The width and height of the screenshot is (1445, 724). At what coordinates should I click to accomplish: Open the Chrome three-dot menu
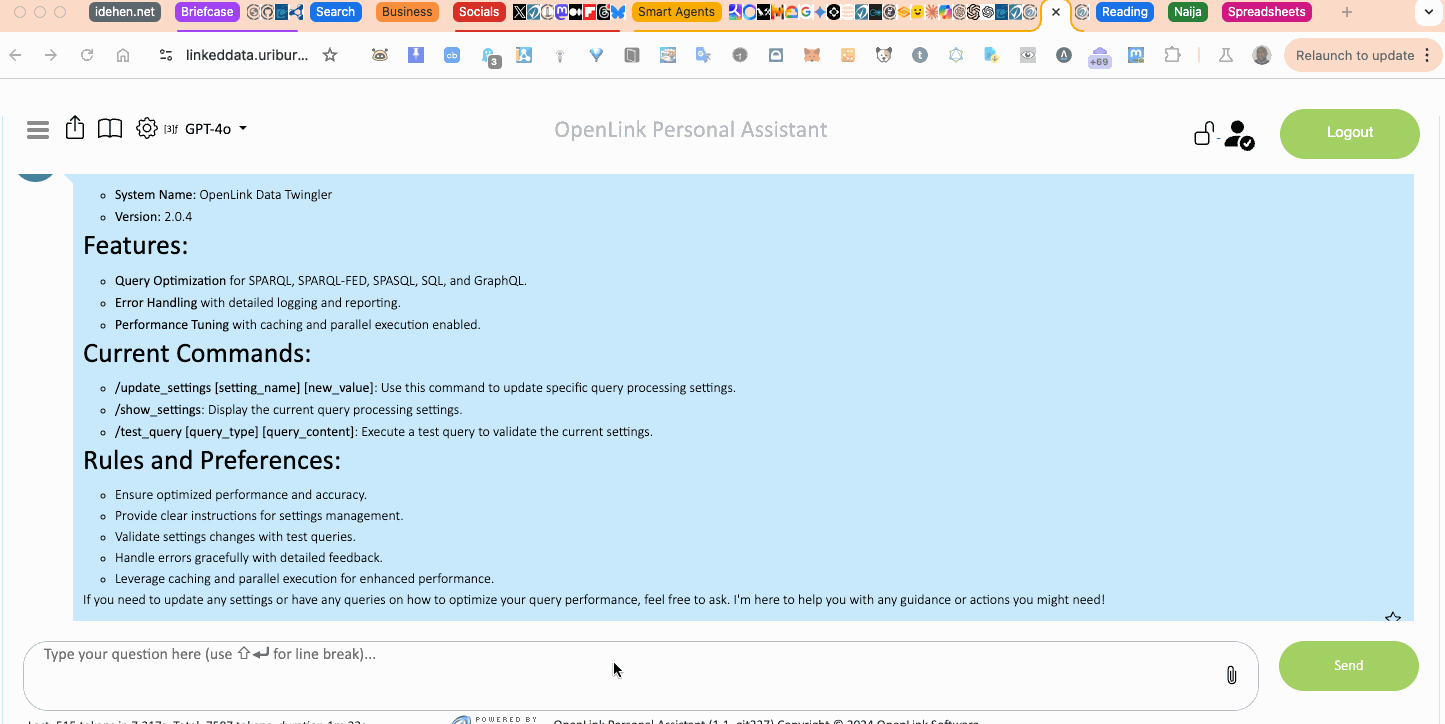[x=1427, y=55]
